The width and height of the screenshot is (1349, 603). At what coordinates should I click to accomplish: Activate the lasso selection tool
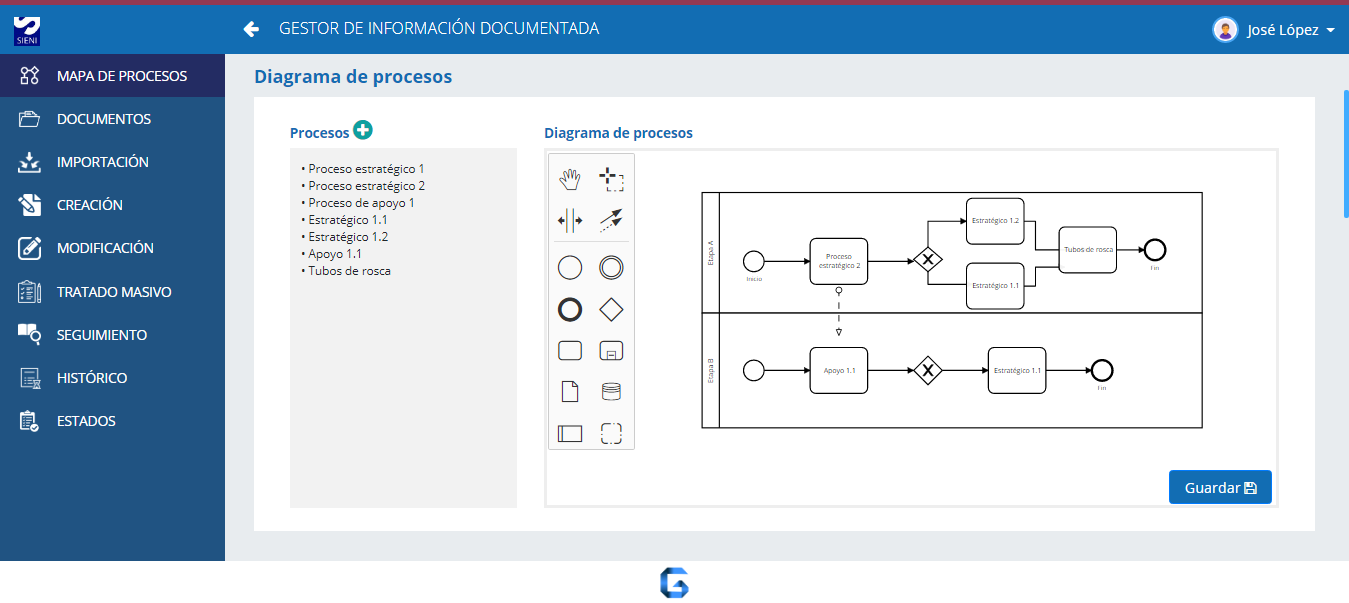(611, 180)
